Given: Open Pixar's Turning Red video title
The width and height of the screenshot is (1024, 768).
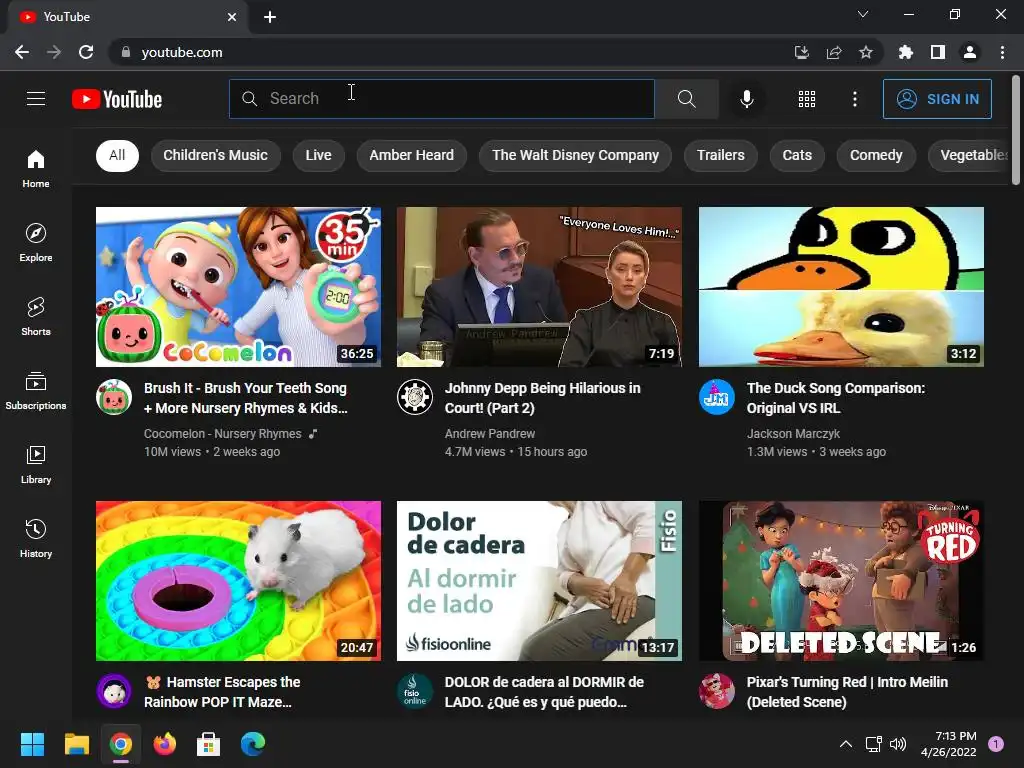Looking at the screenshot, I should 847,692.
